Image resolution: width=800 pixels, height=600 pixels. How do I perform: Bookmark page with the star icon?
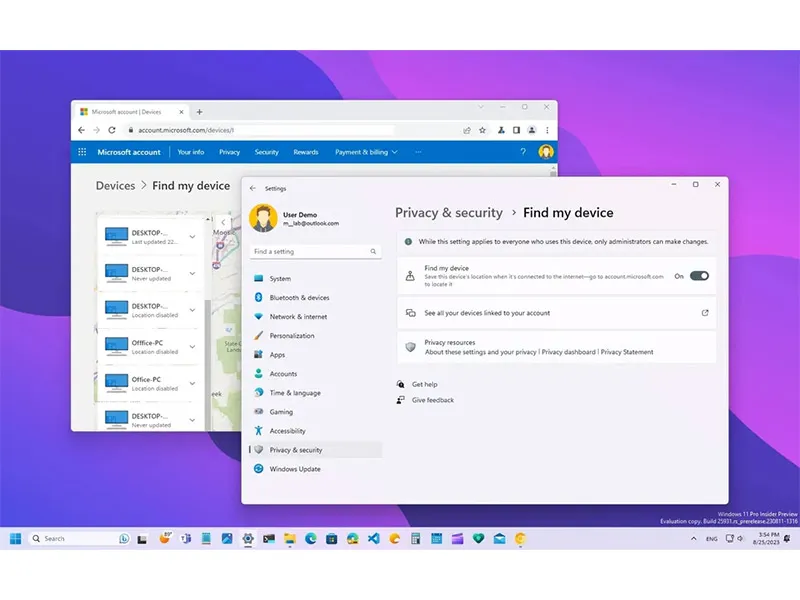pos(482,130)
